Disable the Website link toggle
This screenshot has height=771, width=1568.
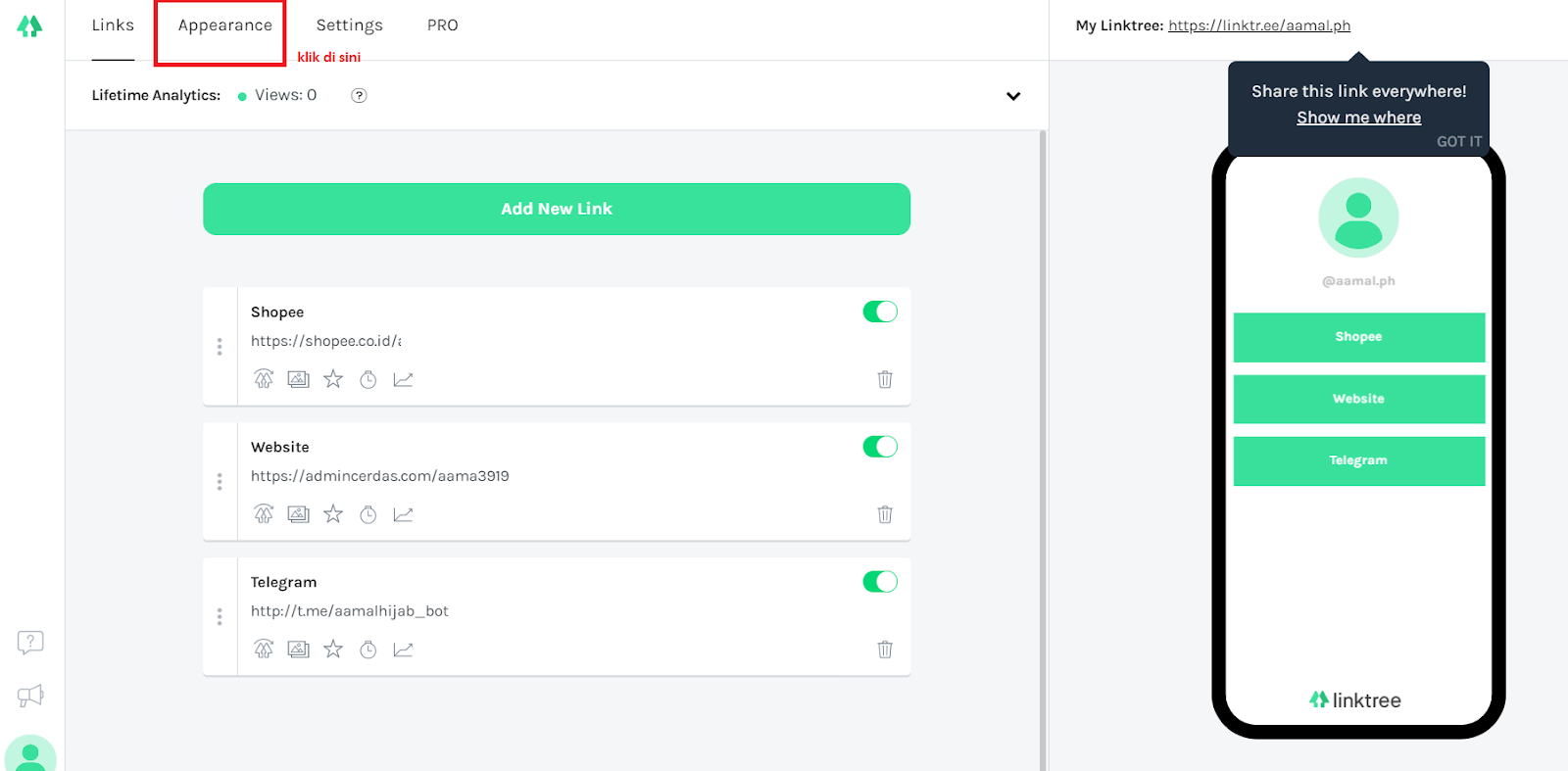[x=880, y=447]
